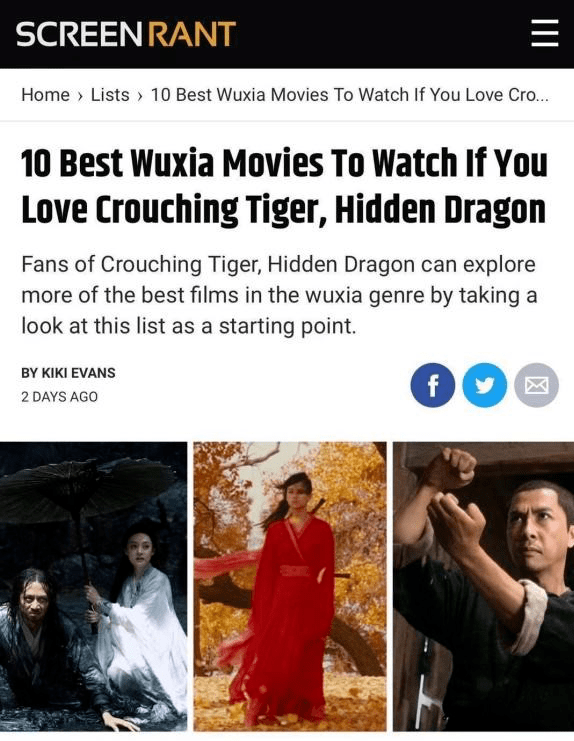This screenshot has height=741, width=574.
Task: Share the article on Facebook
Action: click(433, 385)
